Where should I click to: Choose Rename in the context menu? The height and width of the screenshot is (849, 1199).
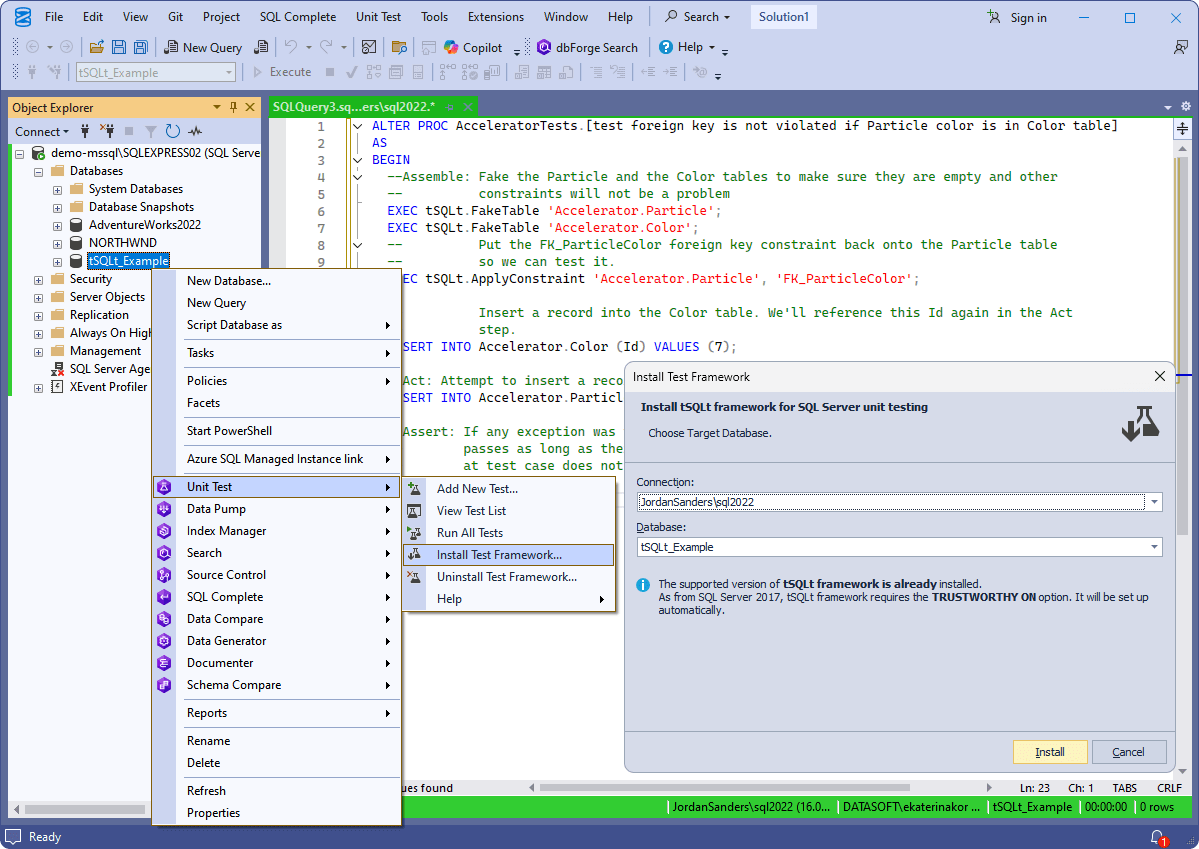click(277, 741)
